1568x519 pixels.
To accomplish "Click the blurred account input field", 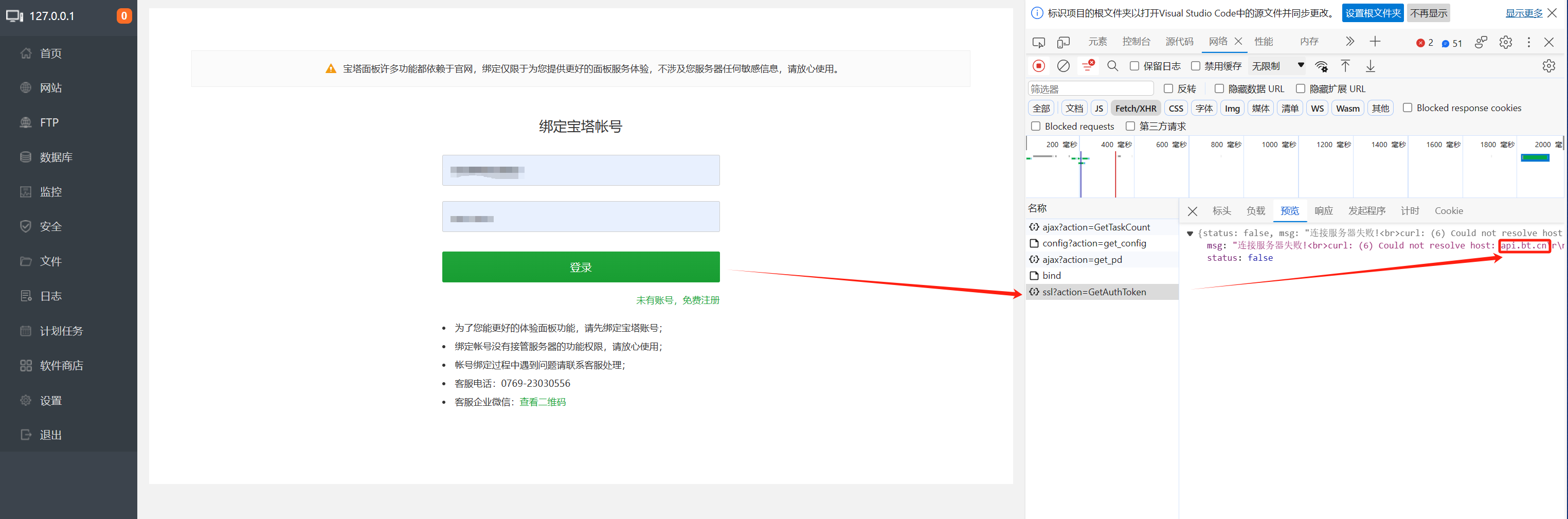I will [581, 170].
